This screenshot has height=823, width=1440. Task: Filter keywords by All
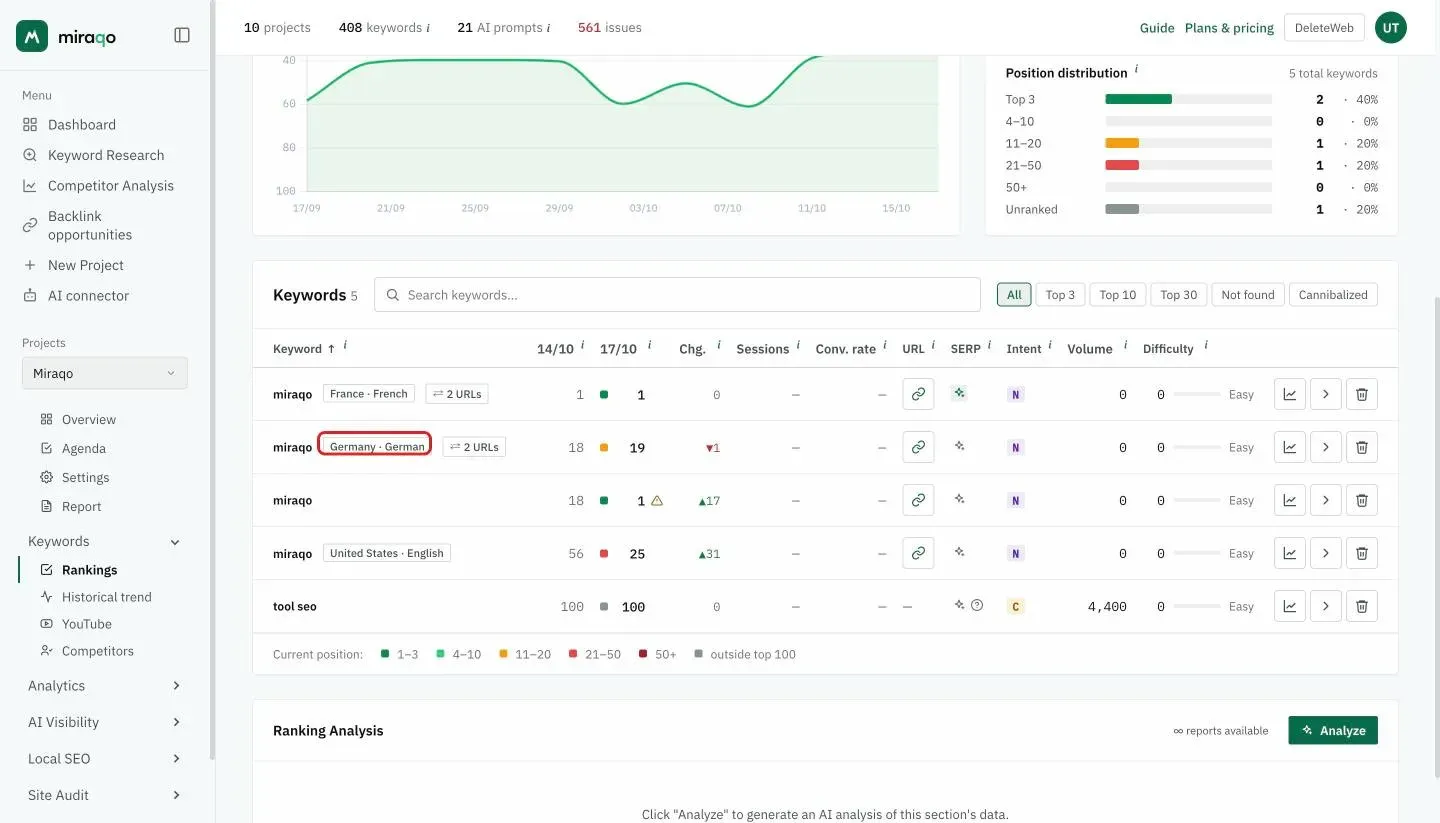(x=1014, y=295)
